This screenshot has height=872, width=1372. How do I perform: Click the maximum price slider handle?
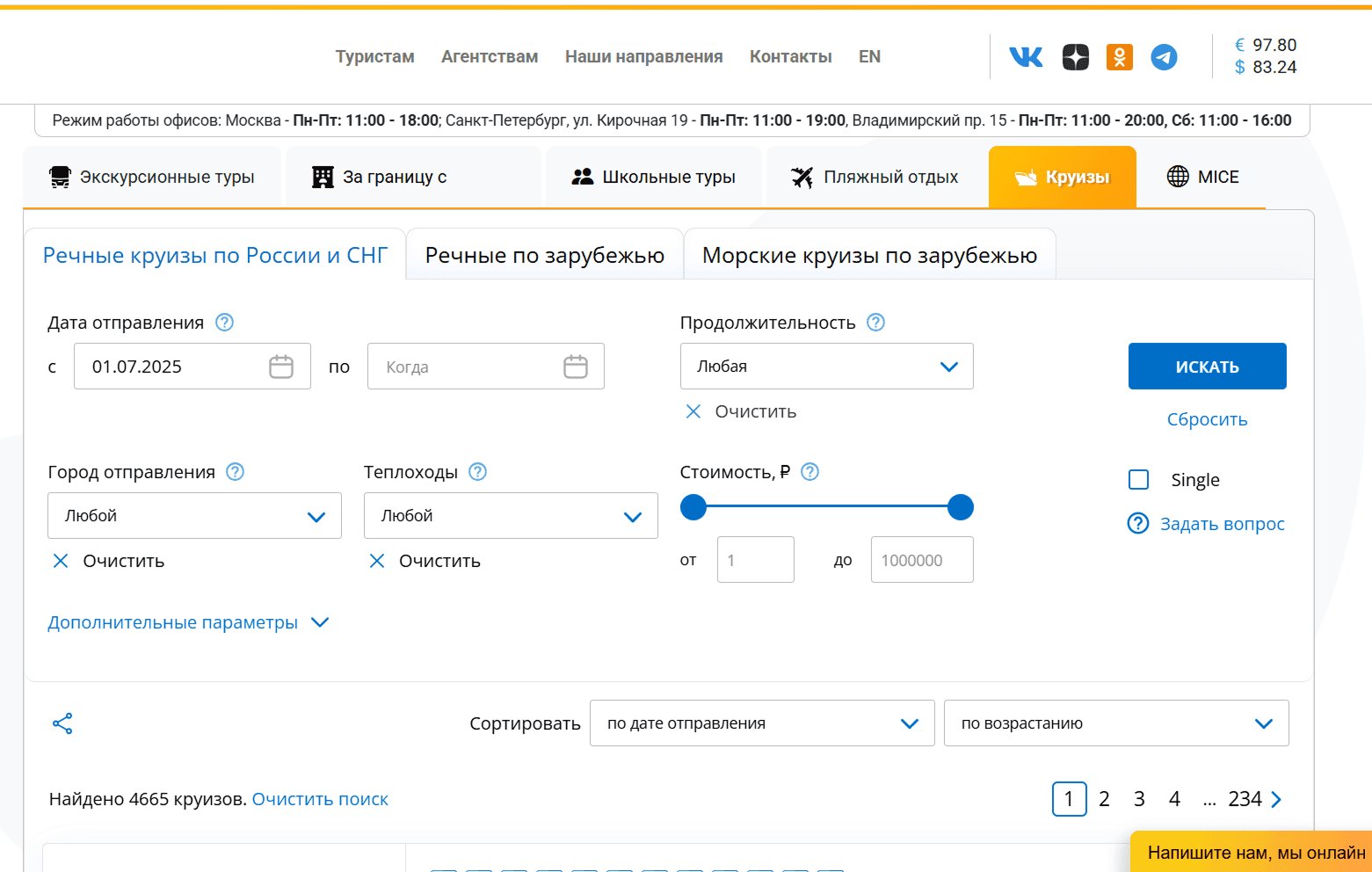tap(961, 507)
